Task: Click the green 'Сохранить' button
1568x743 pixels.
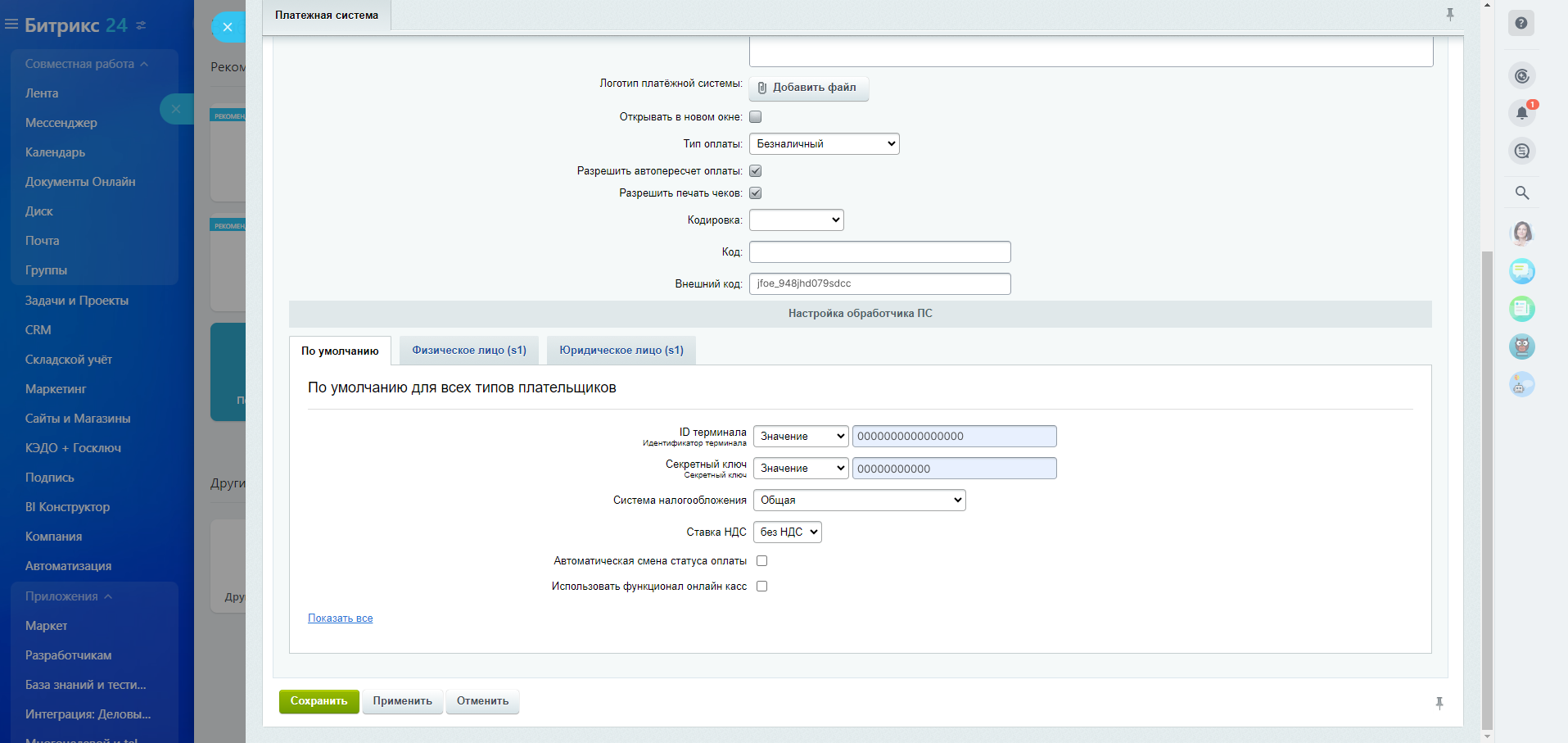Action: pos(319,701)
